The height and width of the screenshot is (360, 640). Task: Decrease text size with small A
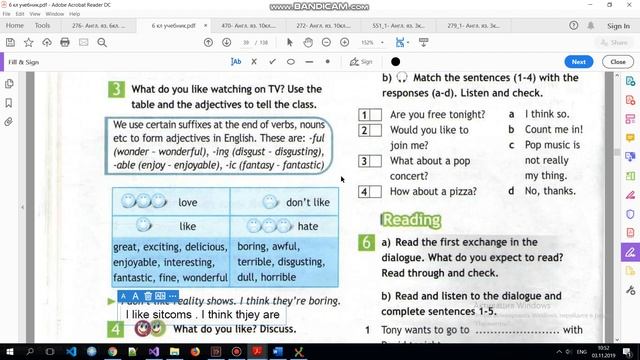[123, 296]
